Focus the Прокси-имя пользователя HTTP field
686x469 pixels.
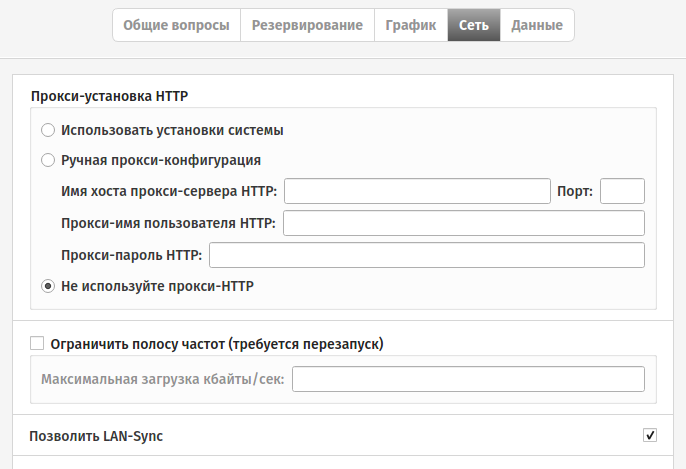tap(464, 223)
